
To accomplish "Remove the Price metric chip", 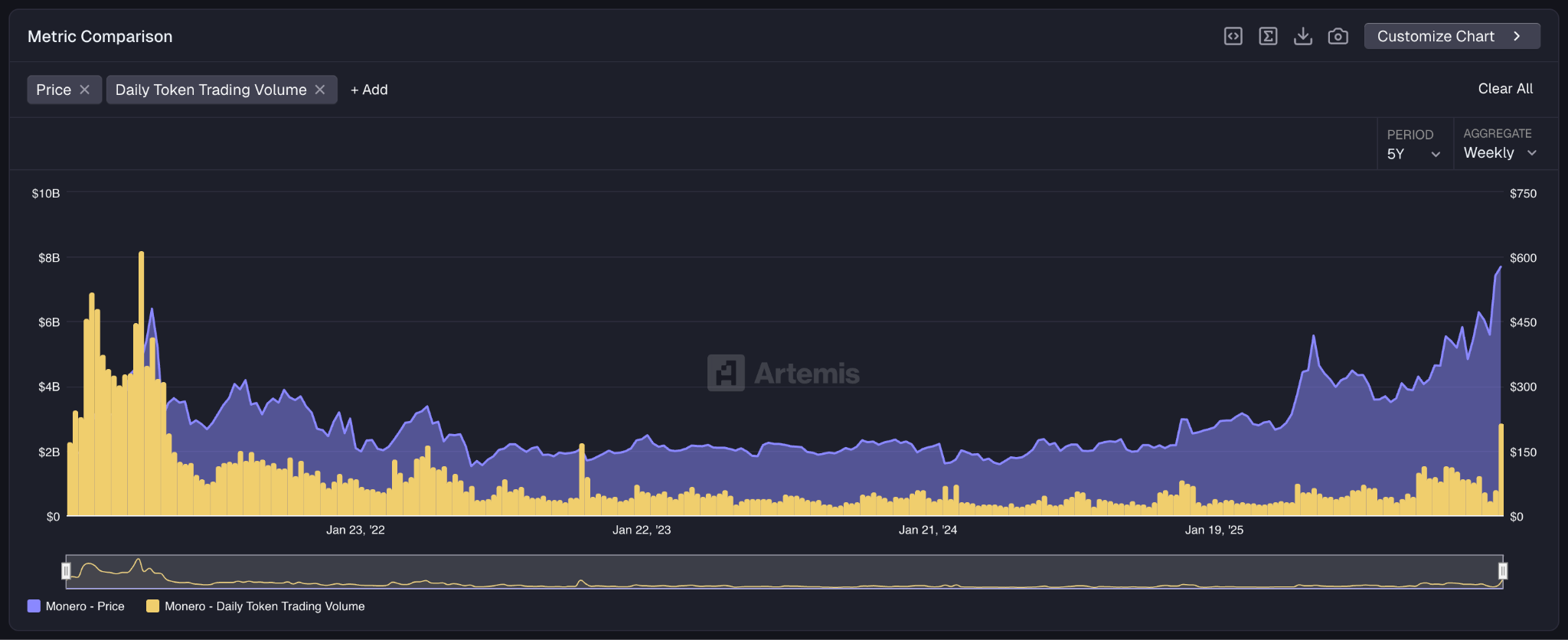I will pos(85,90).
